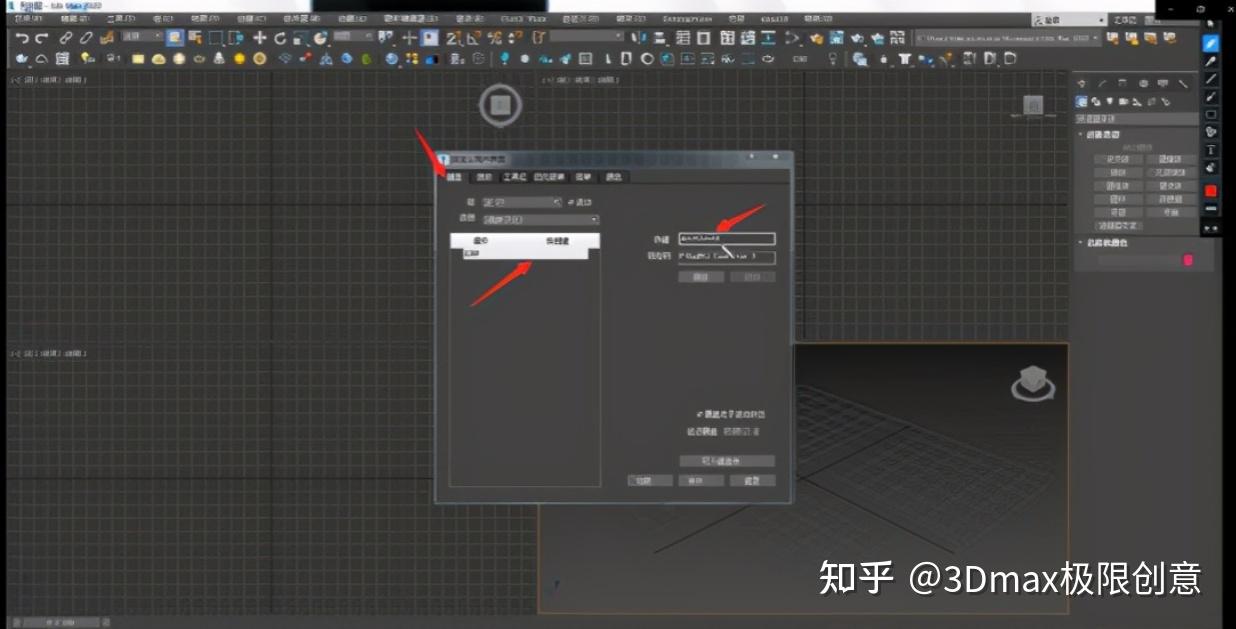Select the Select and Rotate tool

pyautogui.click(x=280, y=40)
